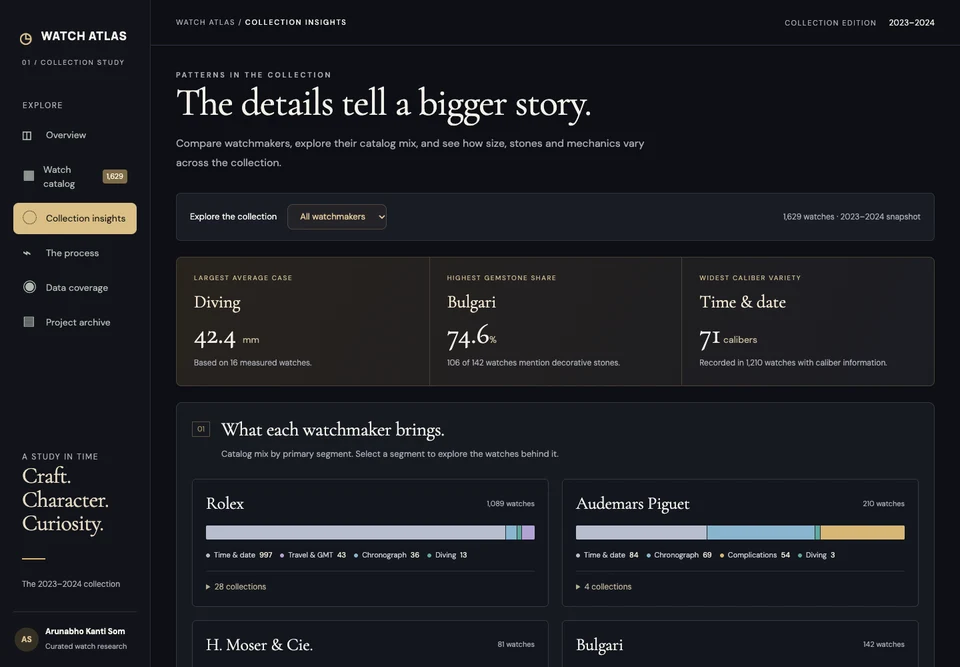
Task: Click the Data coverage round icon
Action: tap(29, 287)
